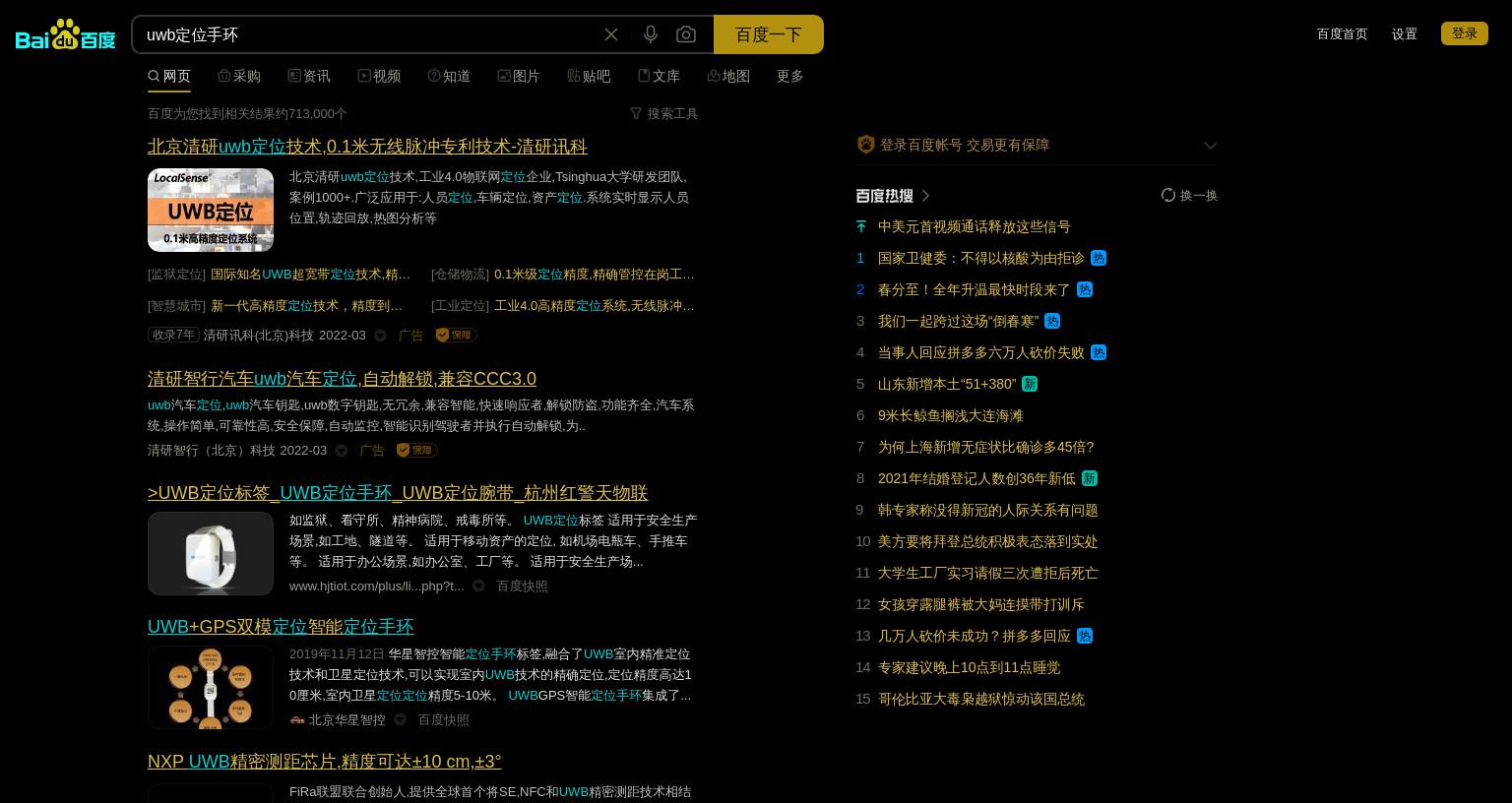Click the UWB+GPS wristband diagram thumbnail

211,687
